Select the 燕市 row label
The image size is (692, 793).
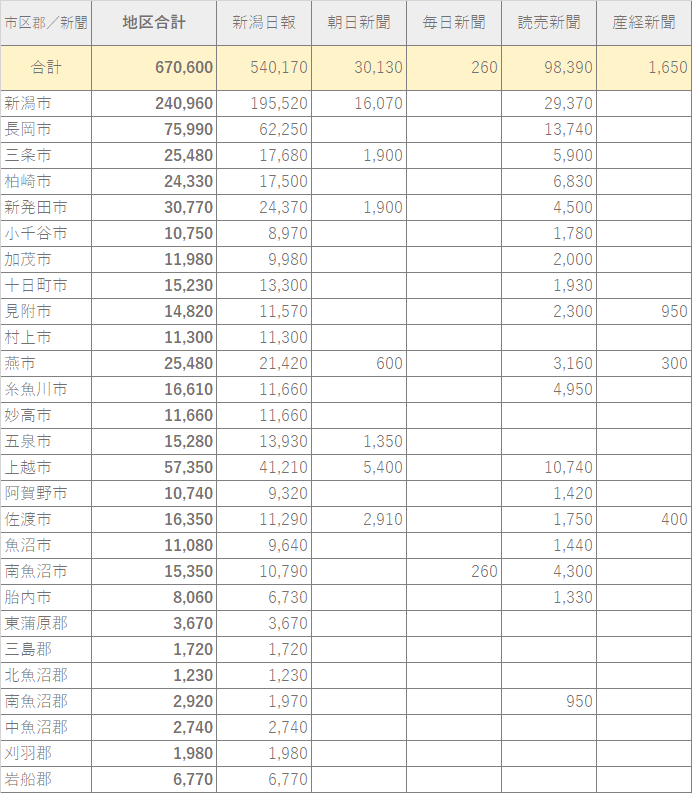tap(20, 363)
